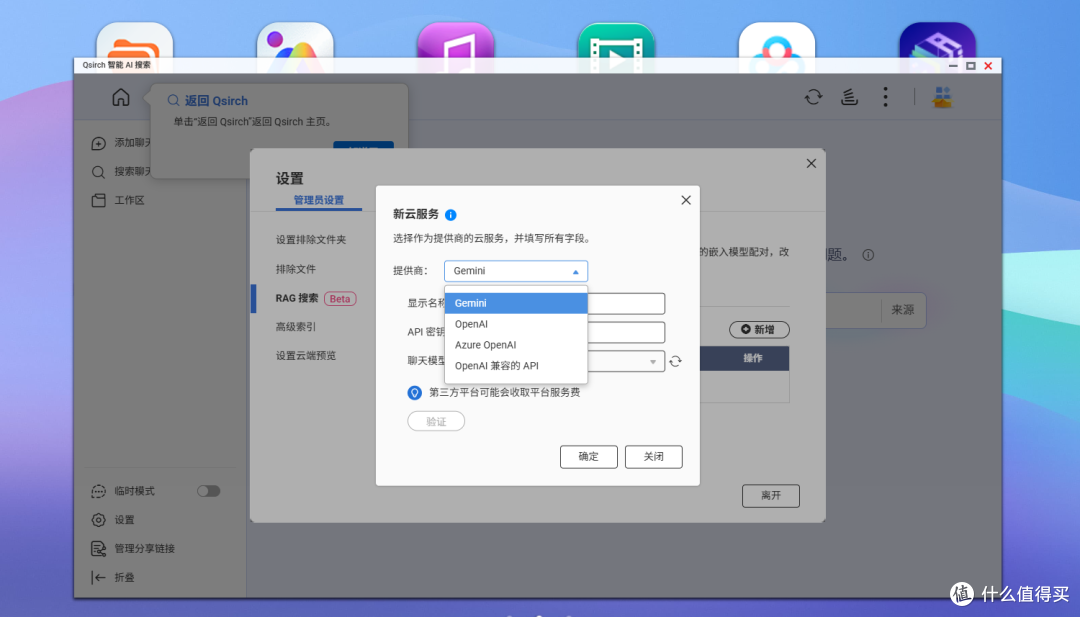Close the 设置 dialog with X

pos(811,163)
